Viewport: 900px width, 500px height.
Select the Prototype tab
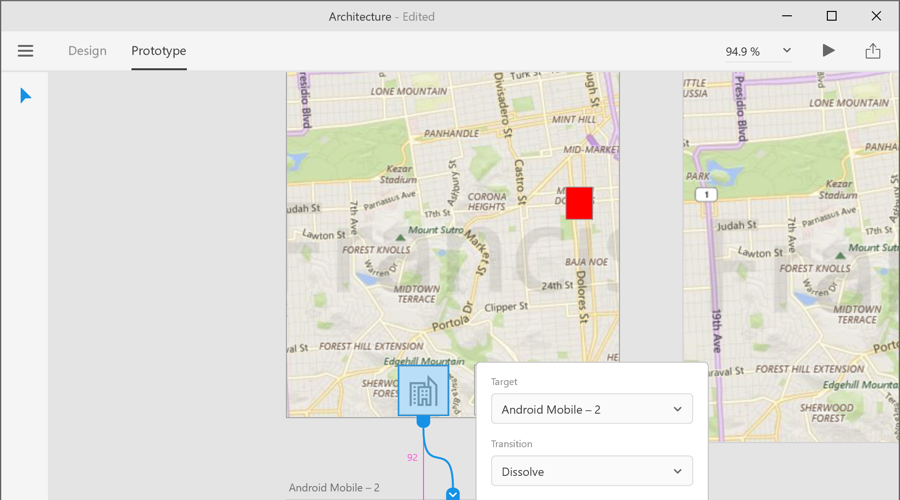click(158, 51)
